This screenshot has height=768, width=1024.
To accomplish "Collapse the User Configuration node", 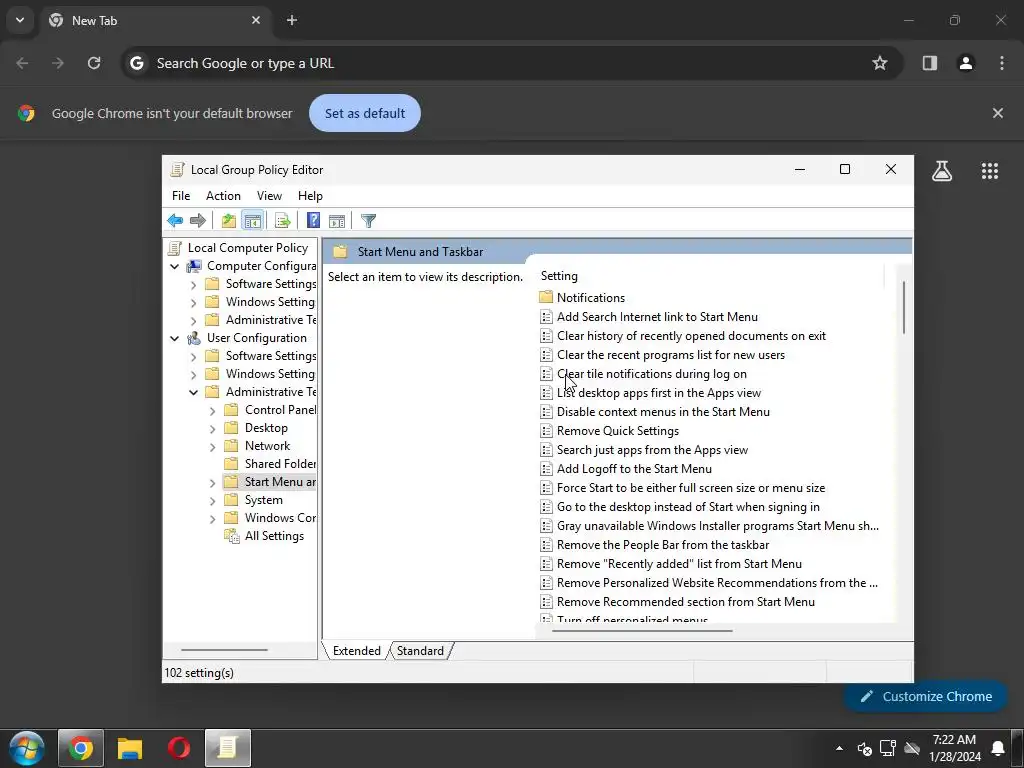I will pyautogui.click(x=174, y=338).
